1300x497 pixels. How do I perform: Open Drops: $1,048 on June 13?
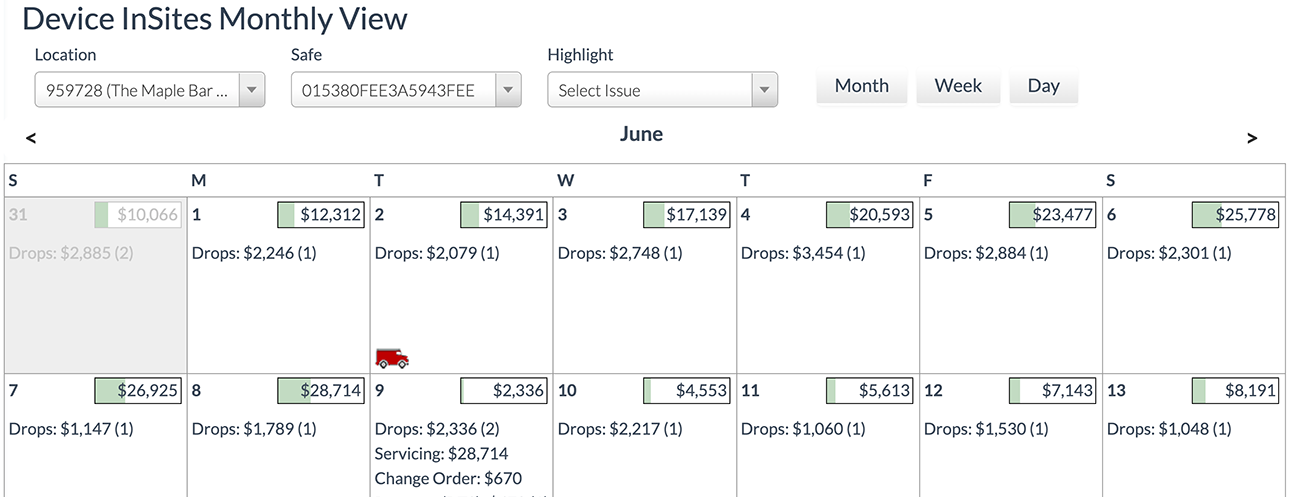pos(1169,429)
